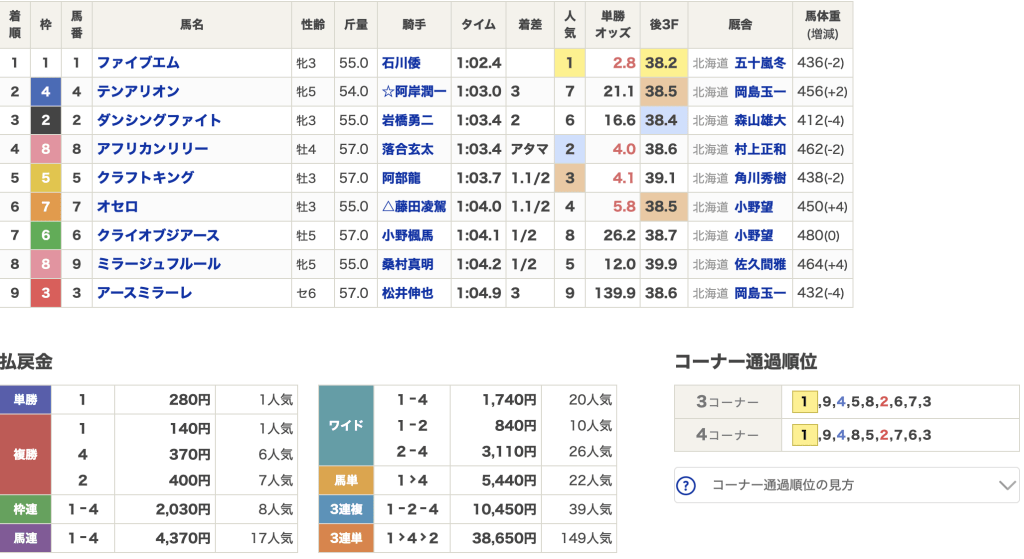Click the question mark help icon
This screenshot has width=1024, height=559.
tap(686, 486)
